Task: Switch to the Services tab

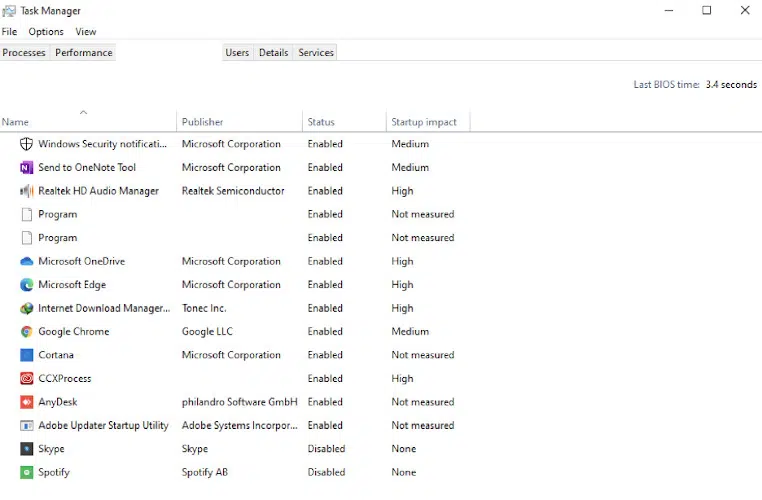Action: [x=316, y=53]
